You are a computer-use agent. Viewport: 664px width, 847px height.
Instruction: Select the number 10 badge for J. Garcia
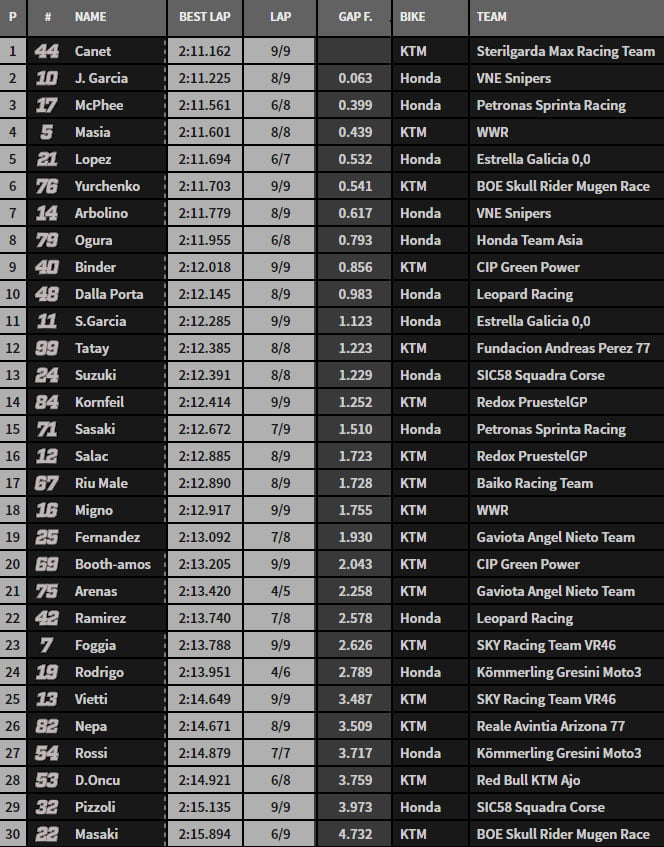(x=47, y=78)
